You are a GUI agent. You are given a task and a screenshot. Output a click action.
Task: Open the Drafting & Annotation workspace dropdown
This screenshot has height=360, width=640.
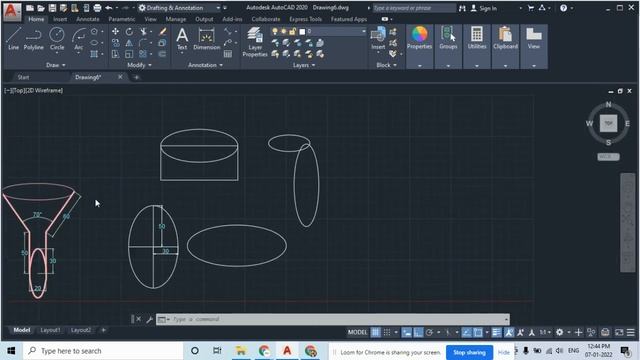point(179,8)
